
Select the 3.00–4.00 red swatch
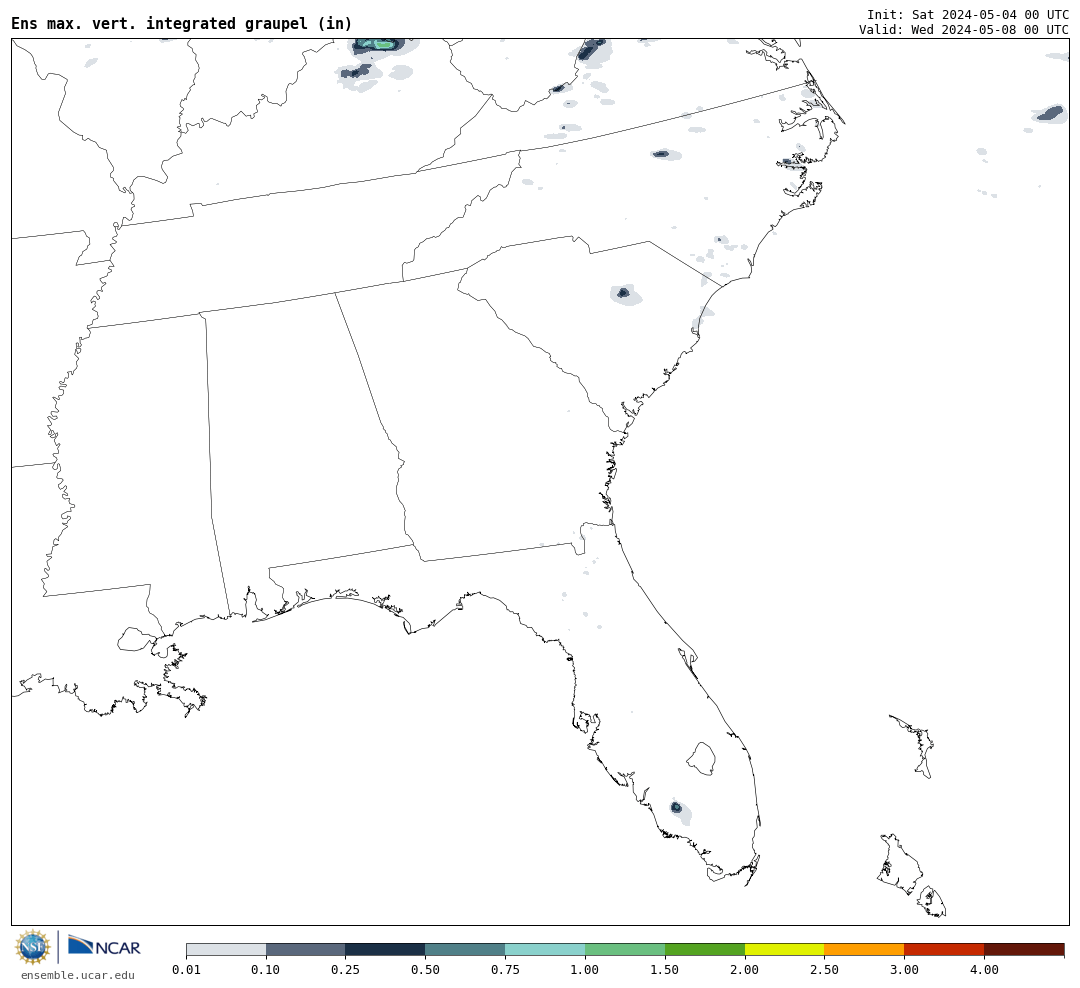[944, 949]
